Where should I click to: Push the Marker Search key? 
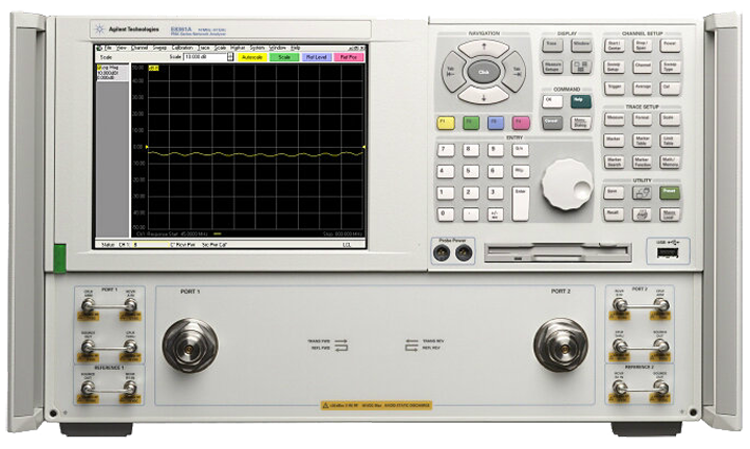[614, 162]
